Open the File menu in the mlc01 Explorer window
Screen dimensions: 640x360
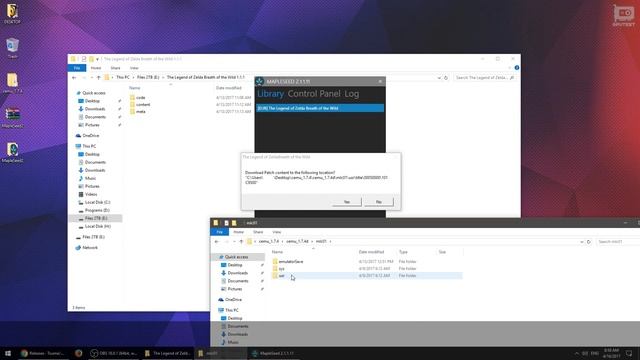220,232
